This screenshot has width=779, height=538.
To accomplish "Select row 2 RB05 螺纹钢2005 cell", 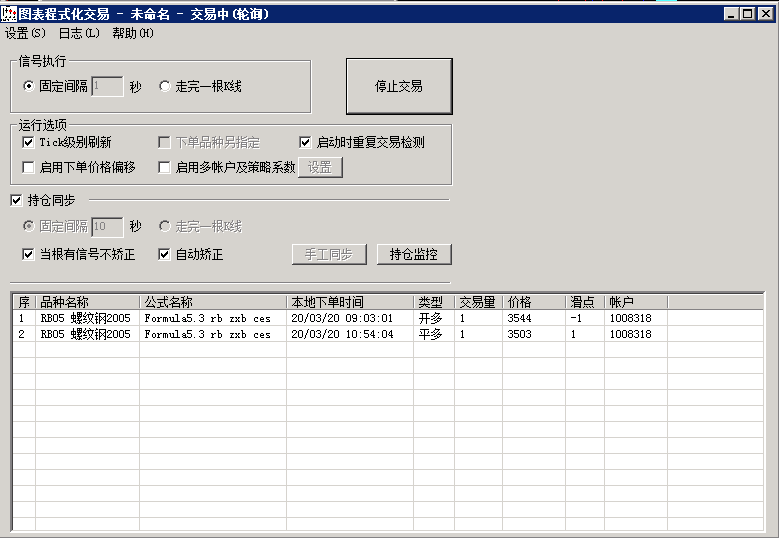I will coord(85,334).
